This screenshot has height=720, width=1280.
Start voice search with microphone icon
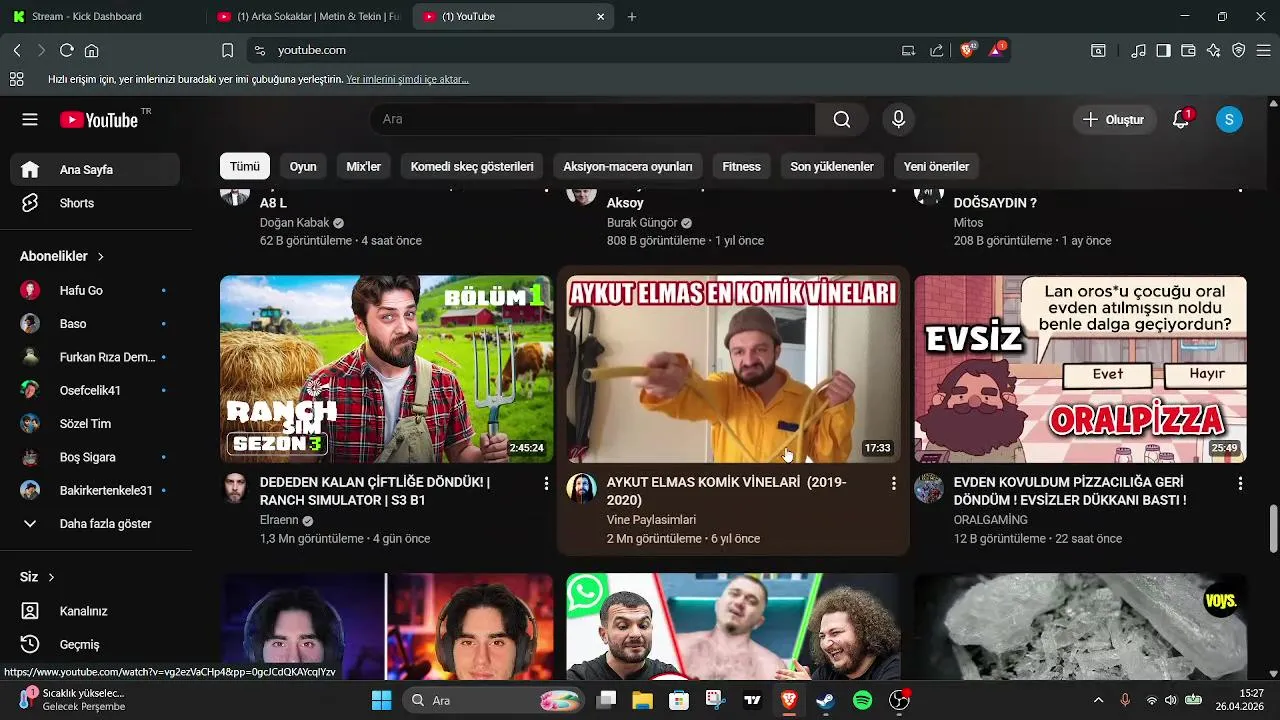coord(898,119)
